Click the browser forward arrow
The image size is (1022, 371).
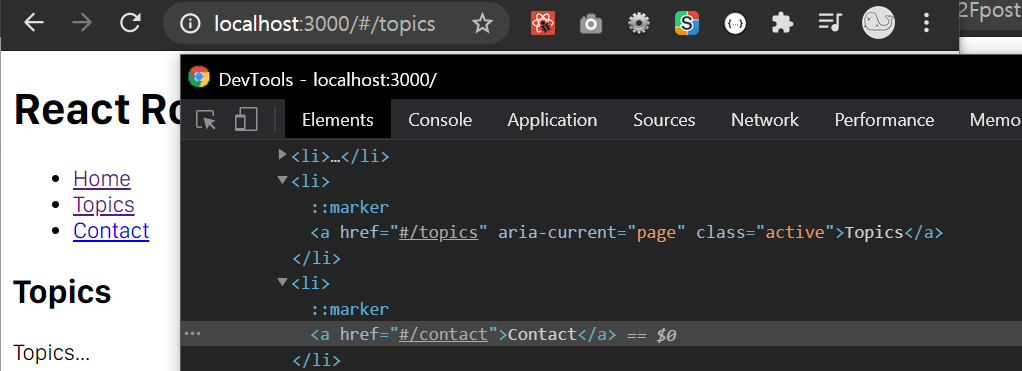click(x=82, y=23)
